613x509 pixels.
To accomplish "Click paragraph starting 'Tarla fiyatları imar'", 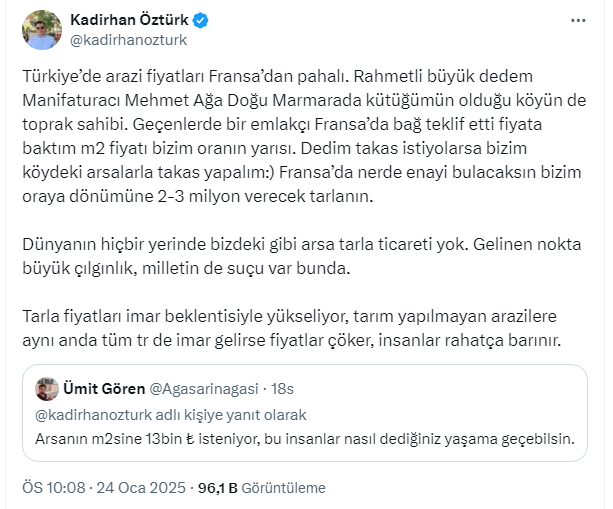I will 298,328.
